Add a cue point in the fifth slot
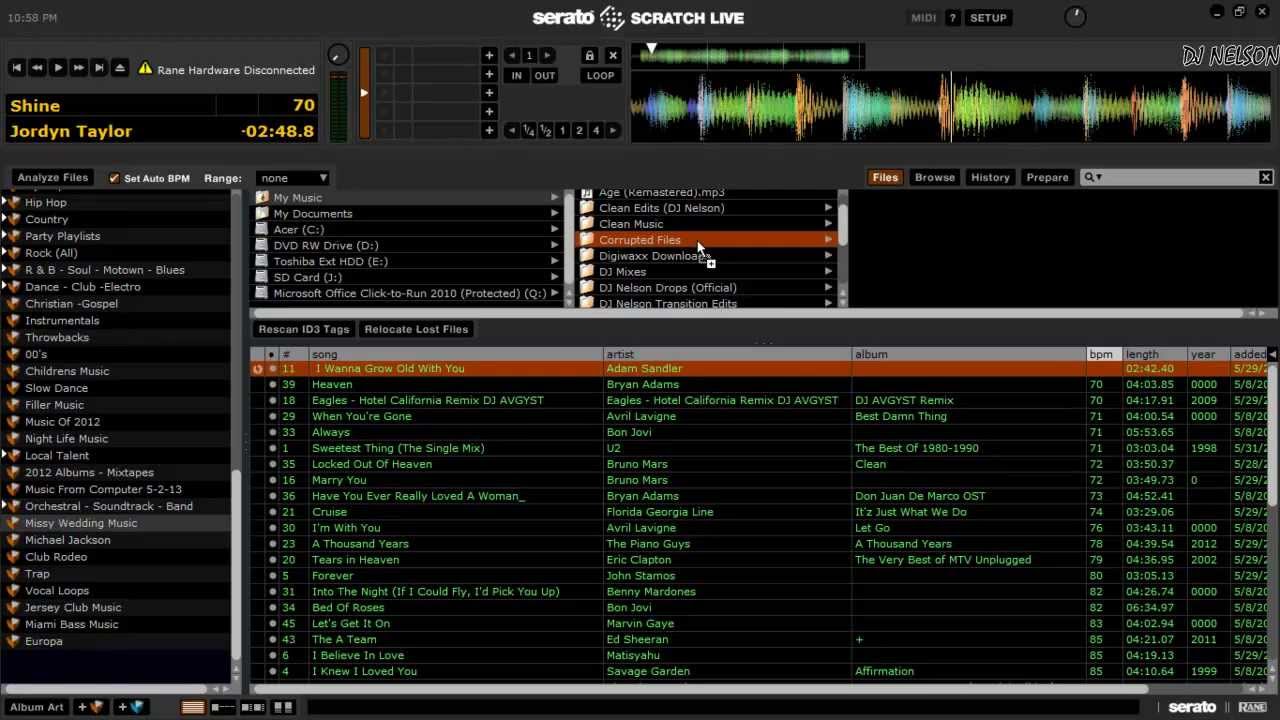The height and width of the screenshot is (720, 1280). point(489,130)
